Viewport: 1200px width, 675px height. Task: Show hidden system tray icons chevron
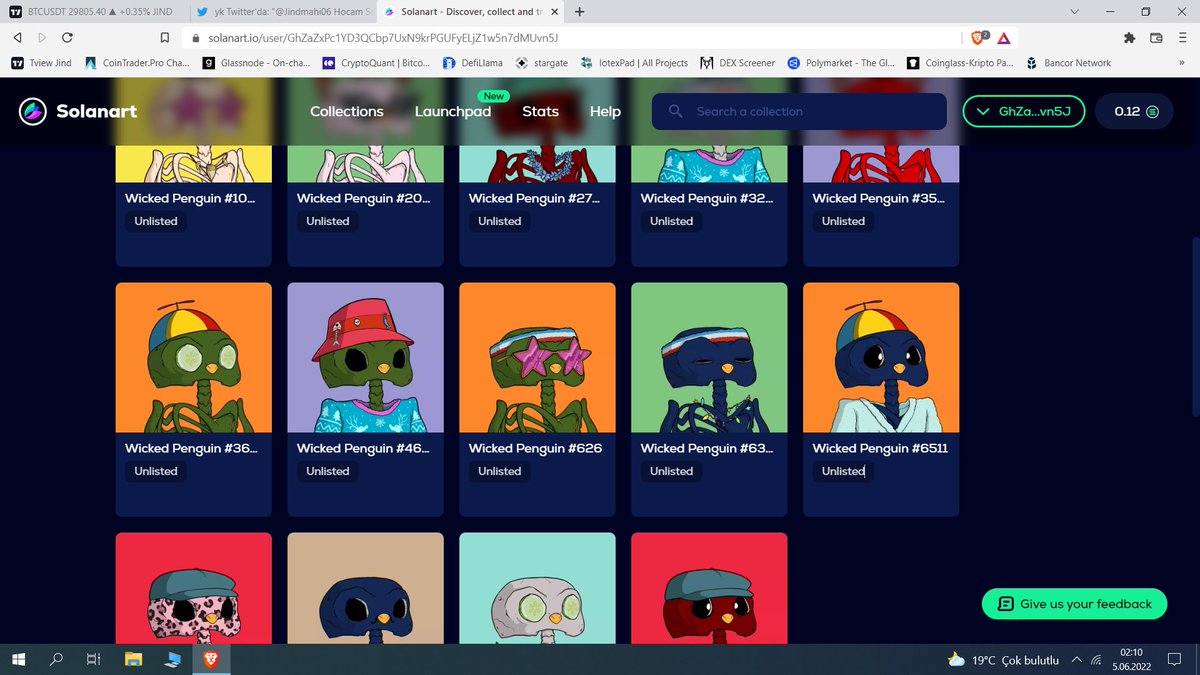(x=1076, y=659)
